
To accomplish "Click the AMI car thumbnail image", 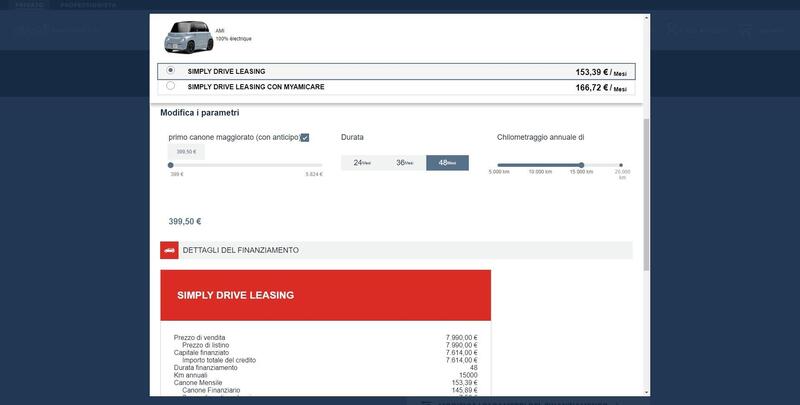I will [x=188, y=37].
